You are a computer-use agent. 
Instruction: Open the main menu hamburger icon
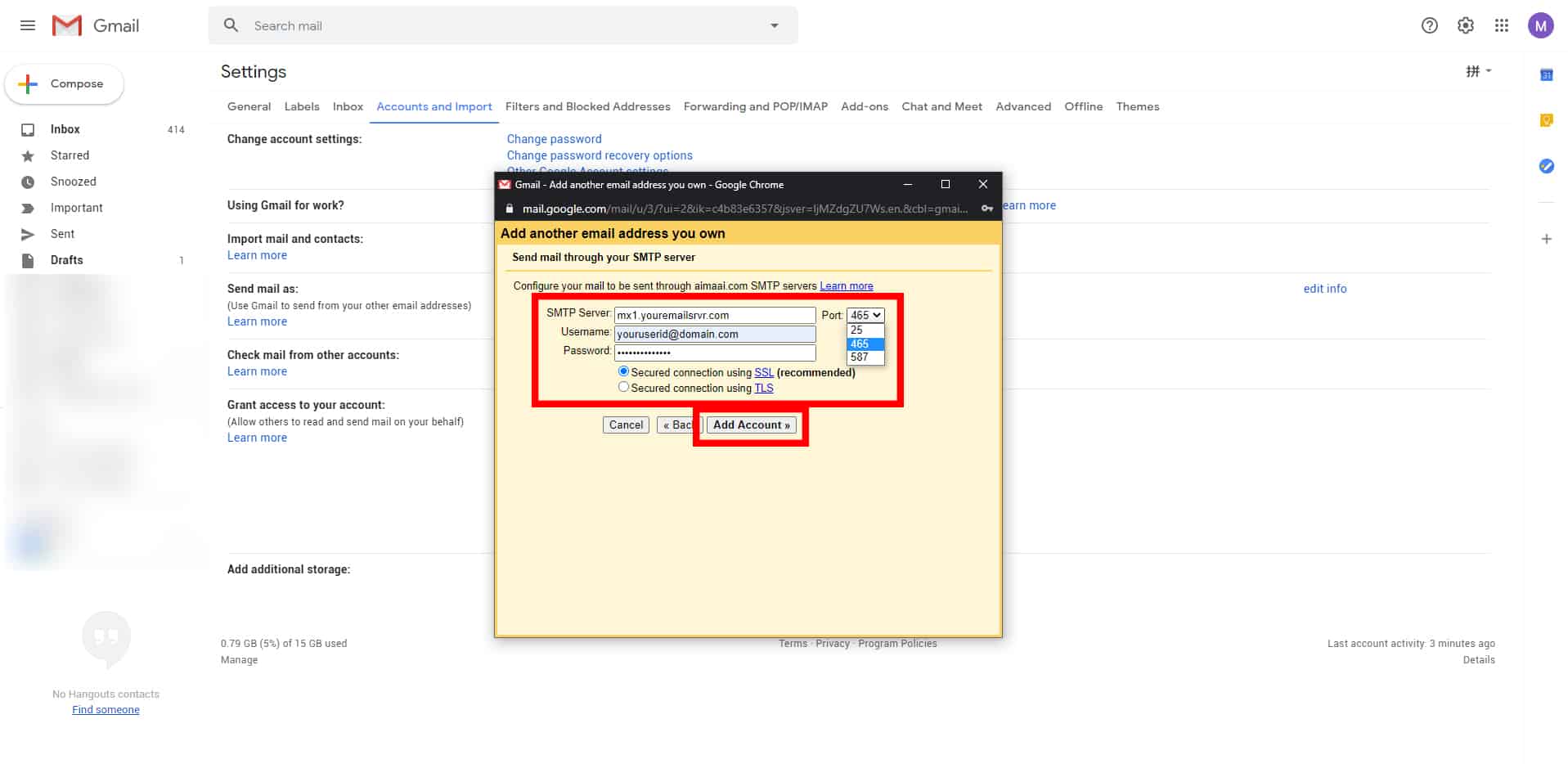pos(28,25)
